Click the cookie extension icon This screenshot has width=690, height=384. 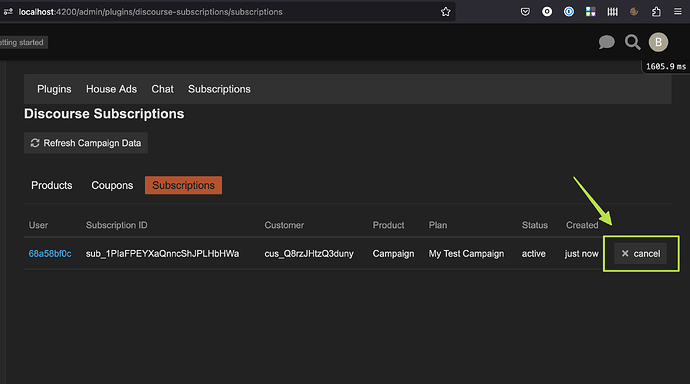click(634, 12)
